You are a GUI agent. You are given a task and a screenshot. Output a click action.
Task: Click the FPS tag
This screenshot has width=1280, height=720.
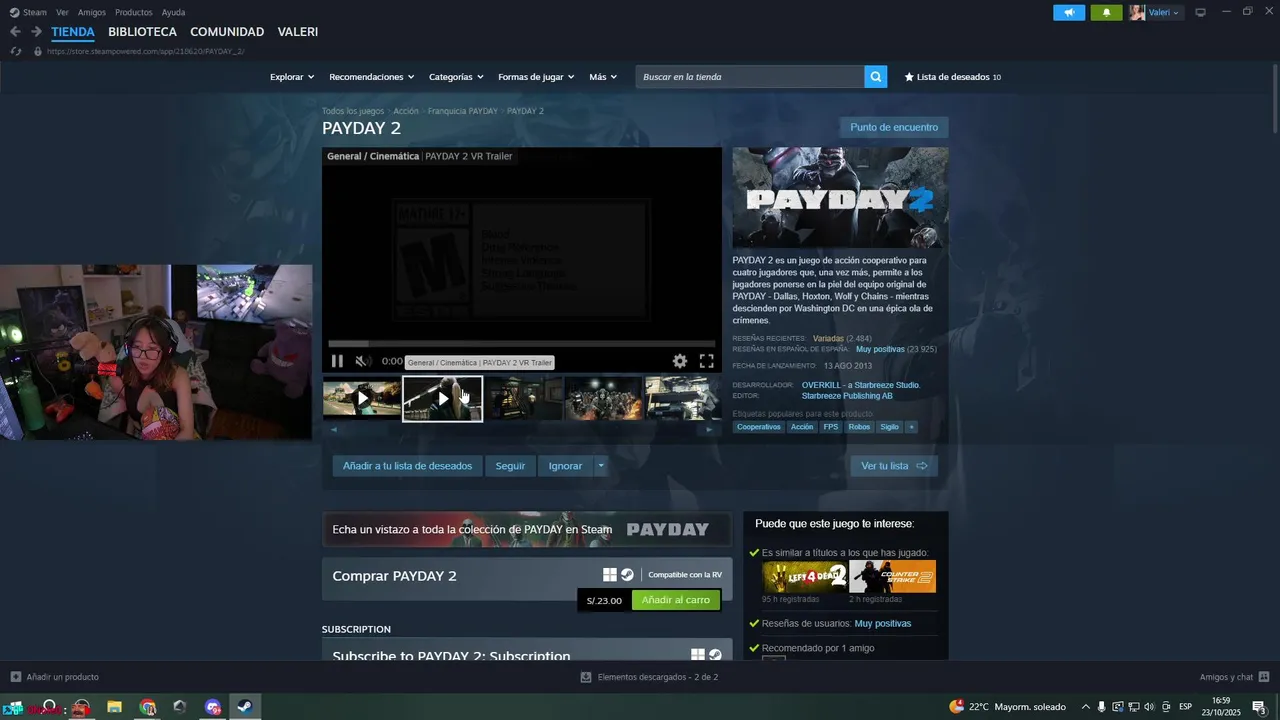(831, 427)
